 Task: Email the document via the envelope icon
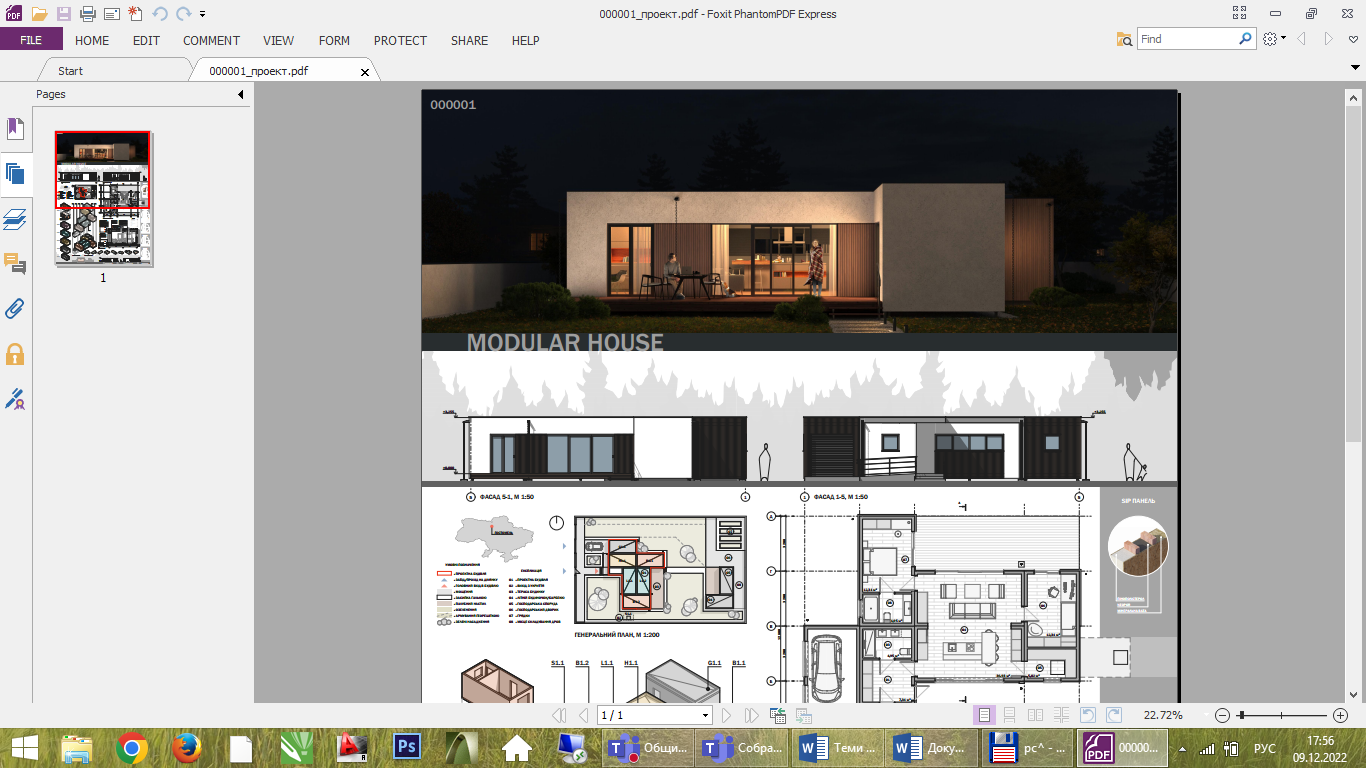tap(111, 14)
